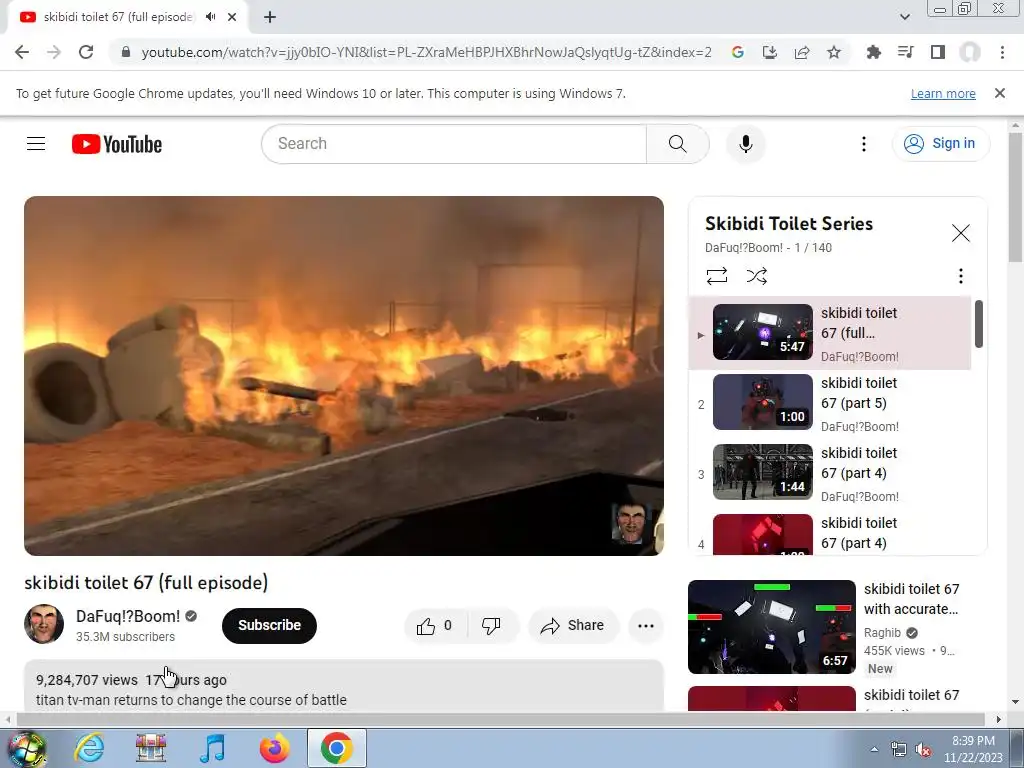Click the Google icon in address bar
Image resolution: width=1024 pixels, height=768 pixels.
coord(737,52)
